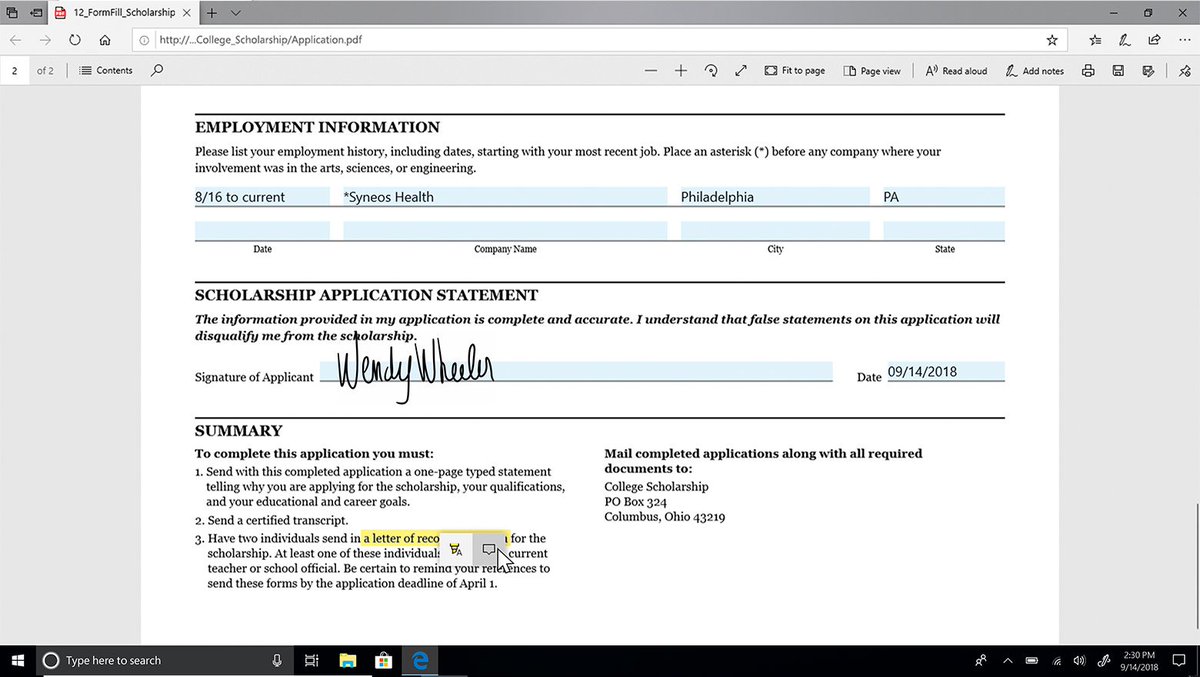The image size is (1200, 677).
Task: Open a new browser tab
Action: tap(212, 13)
